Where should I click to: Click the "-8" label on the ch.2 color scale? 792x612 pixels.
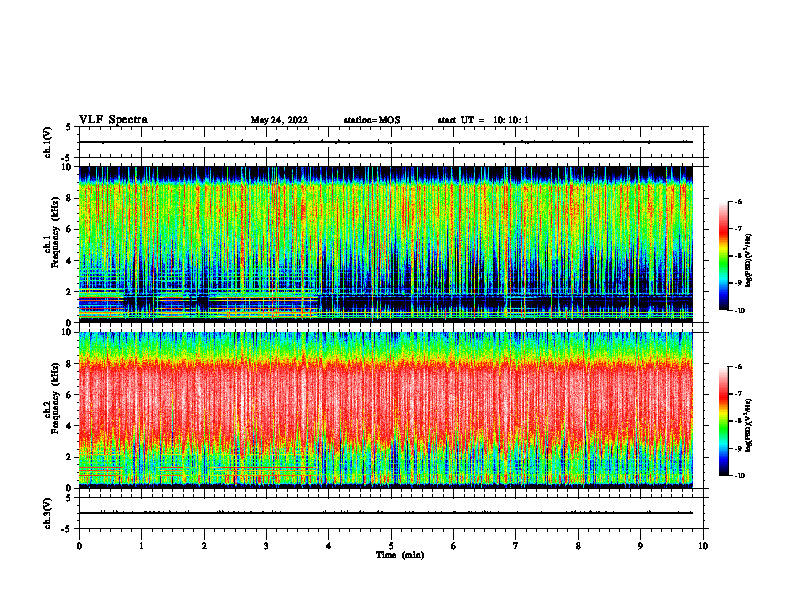click(738, 421)
